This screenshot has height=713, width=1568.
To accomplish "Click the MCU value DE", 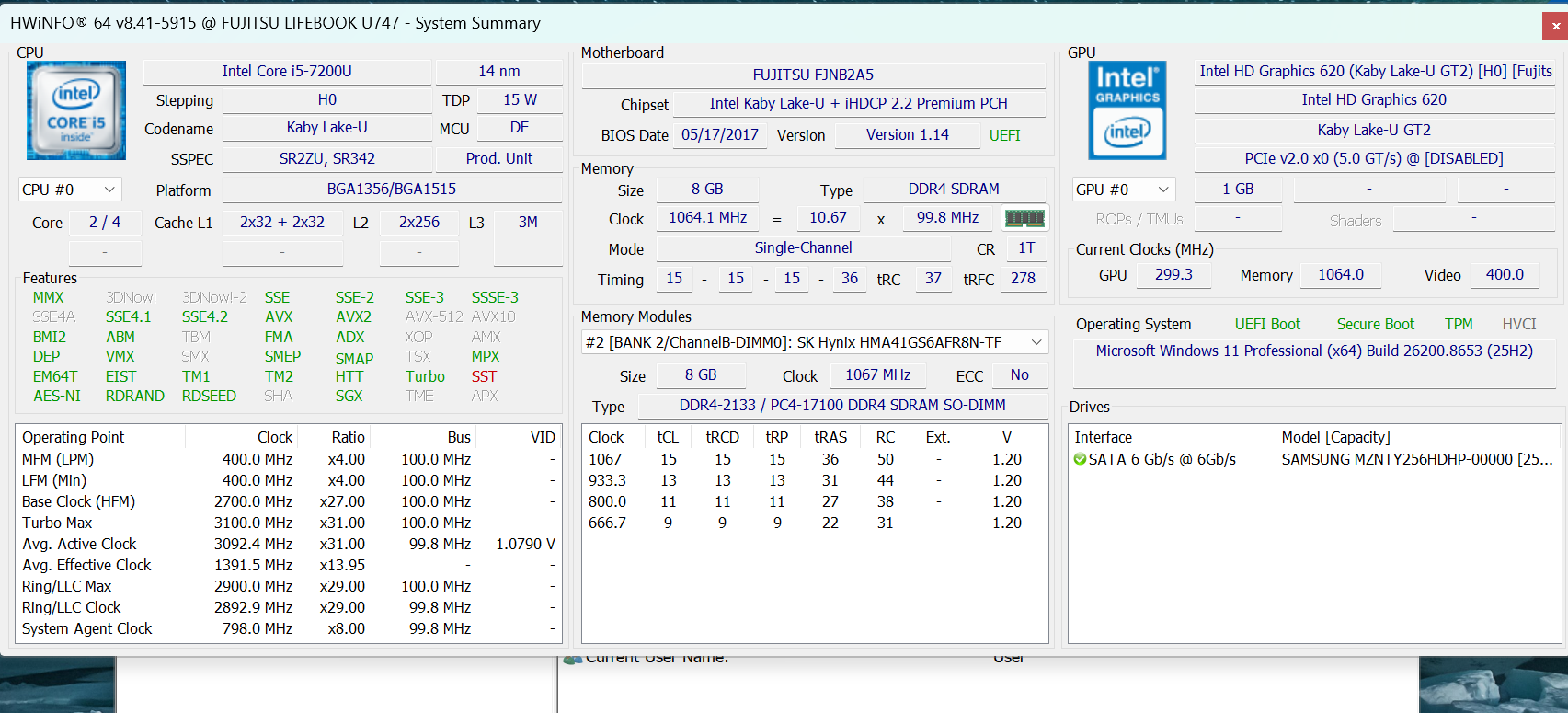I will point(520,127).
